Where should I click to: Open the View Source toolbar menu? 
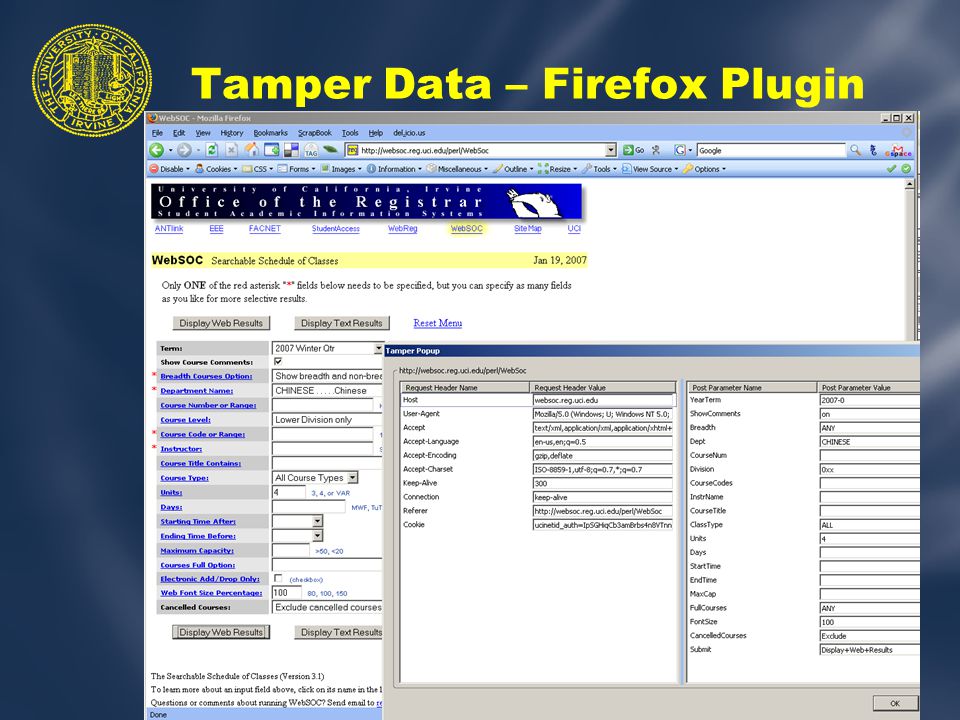(650, 169)
